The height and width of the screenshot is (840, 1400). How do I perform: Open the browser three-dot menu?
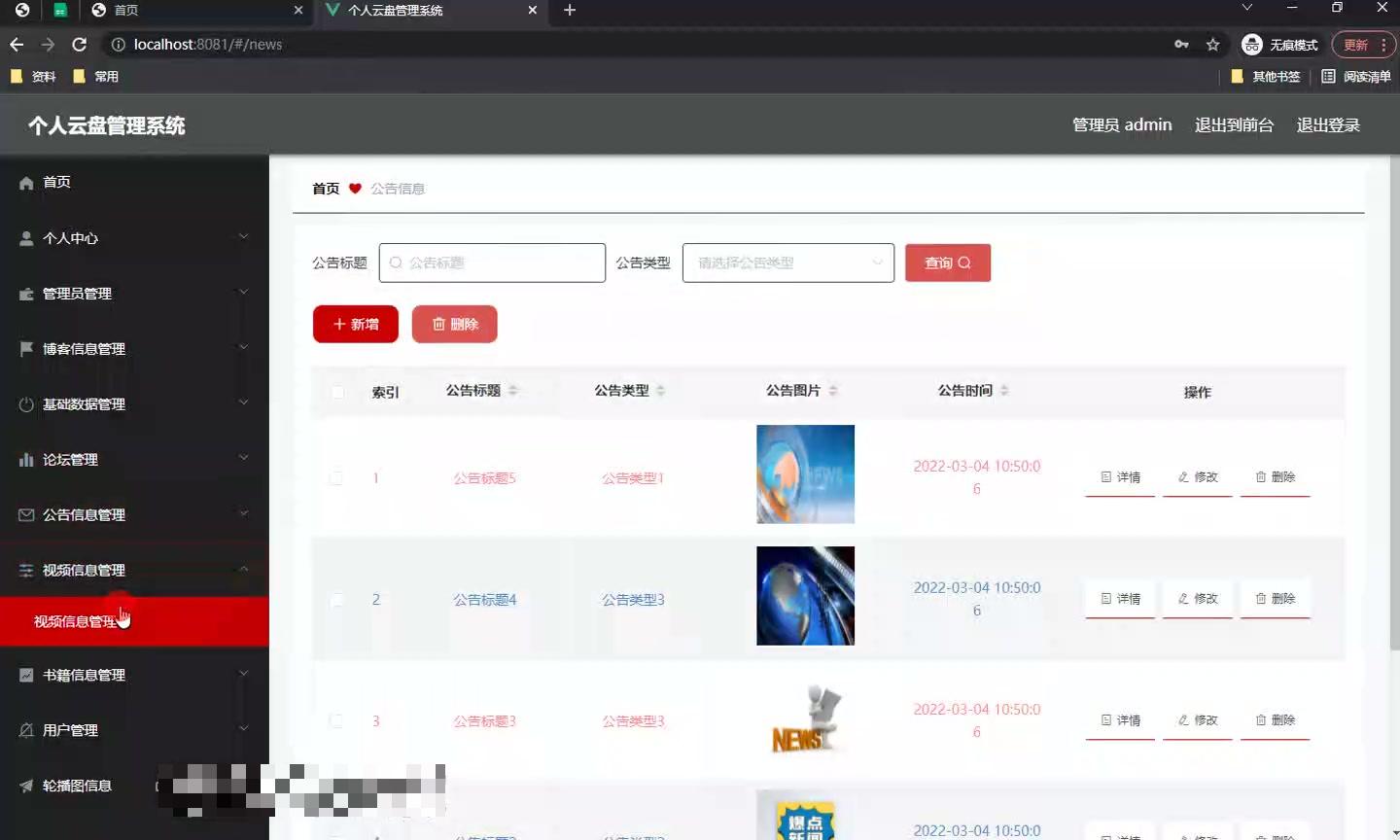(1383, 45)
